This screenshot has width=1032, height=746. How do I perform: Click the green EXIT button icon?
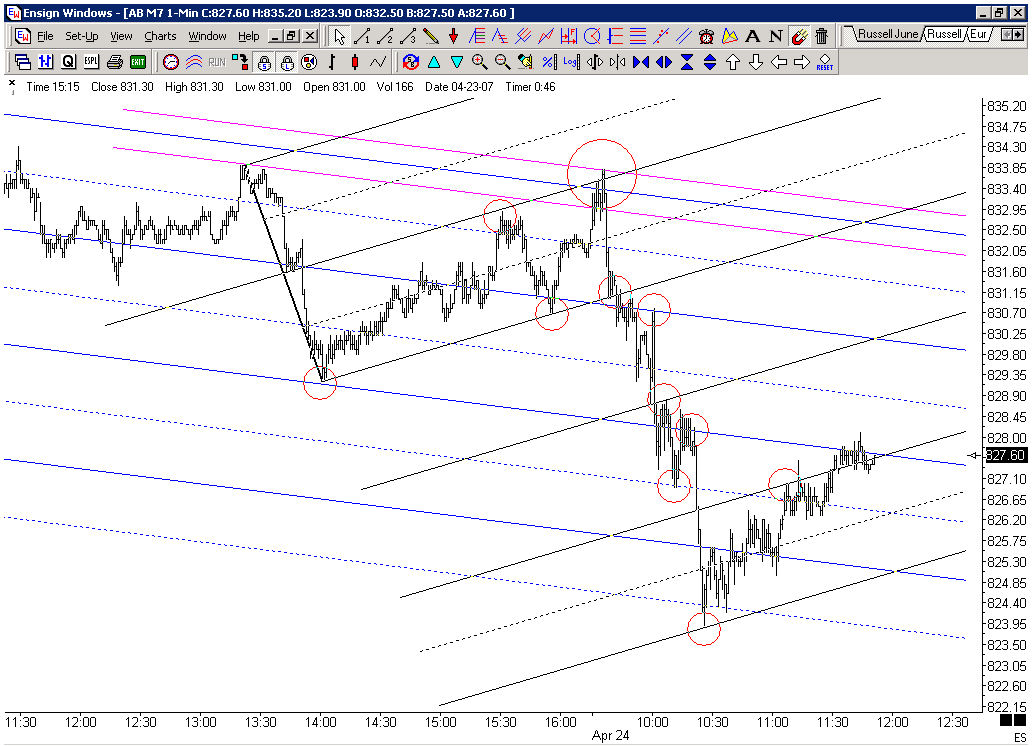point(138,62)
